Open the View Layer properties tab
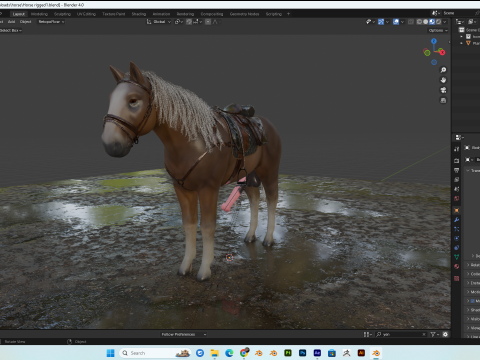The image size is (480, 360). pyautogui.click(x=457, y=180)
